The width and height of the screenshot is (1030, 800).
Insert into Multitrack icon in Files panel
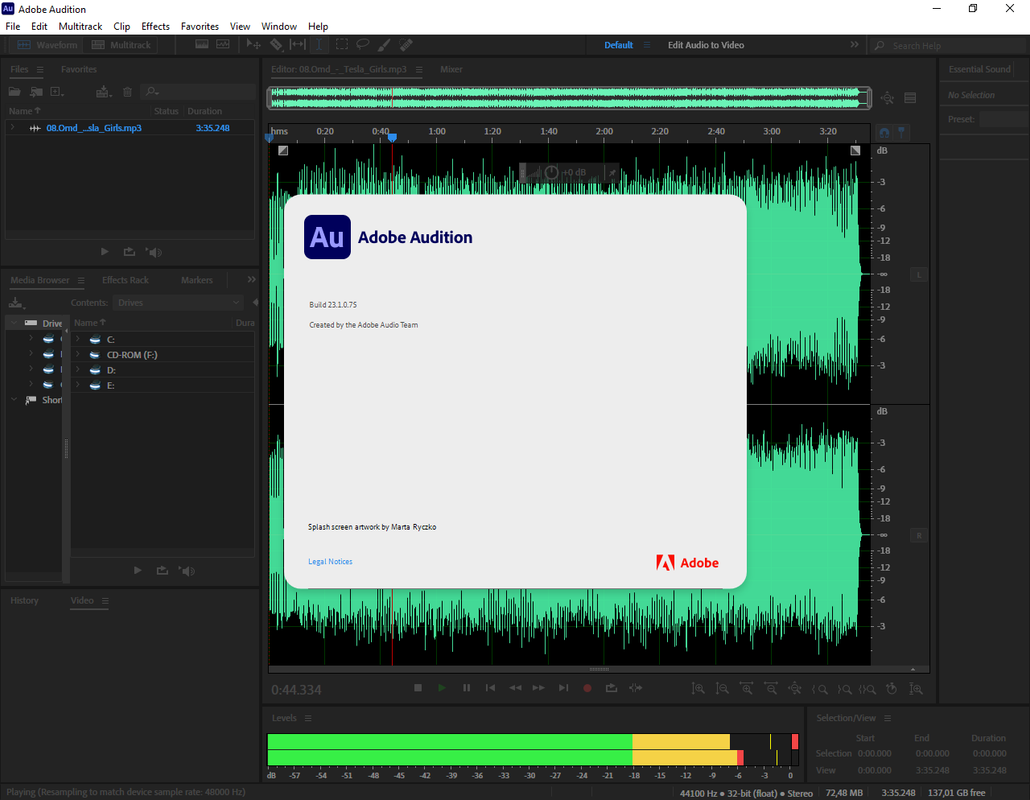pos(103,92)
